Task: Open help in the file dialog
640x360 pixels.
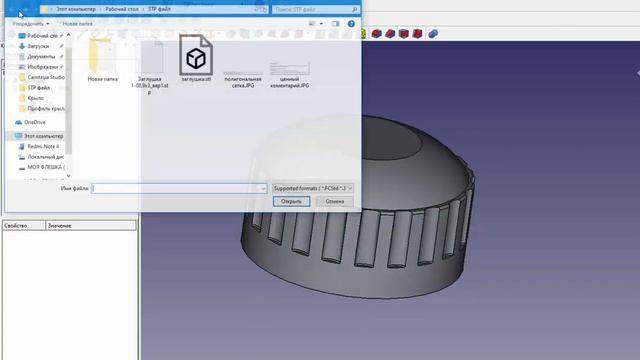Action: [x=351, y=24]
